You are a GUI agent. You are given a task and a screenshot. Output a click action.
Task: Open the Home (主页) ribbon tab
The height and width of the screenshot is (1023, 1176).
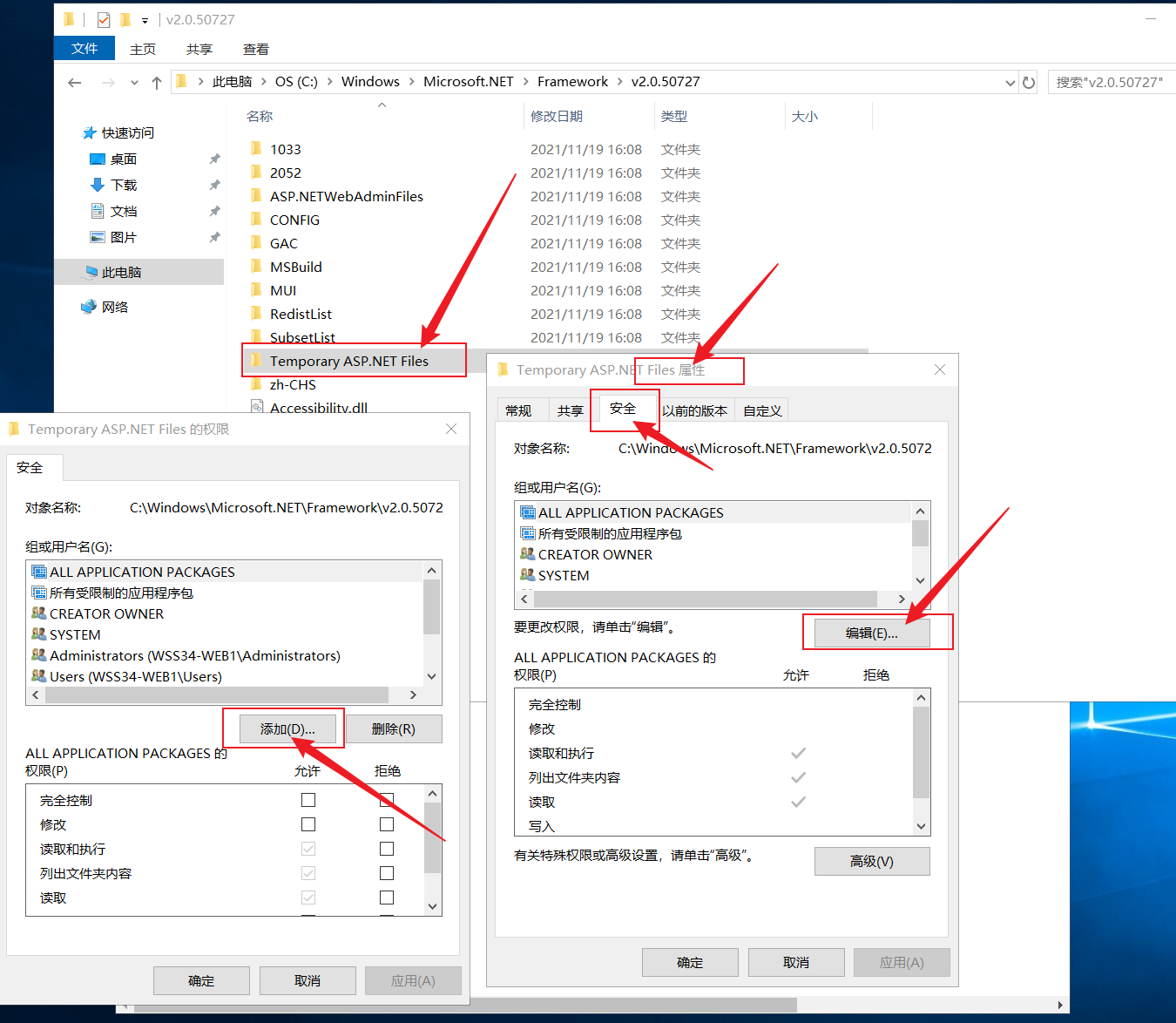point(143,50)
